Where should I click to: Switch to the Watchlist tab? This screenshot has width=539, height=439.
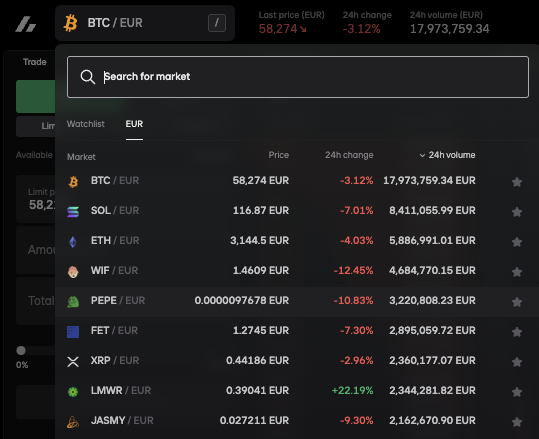[x=86, y=124]
